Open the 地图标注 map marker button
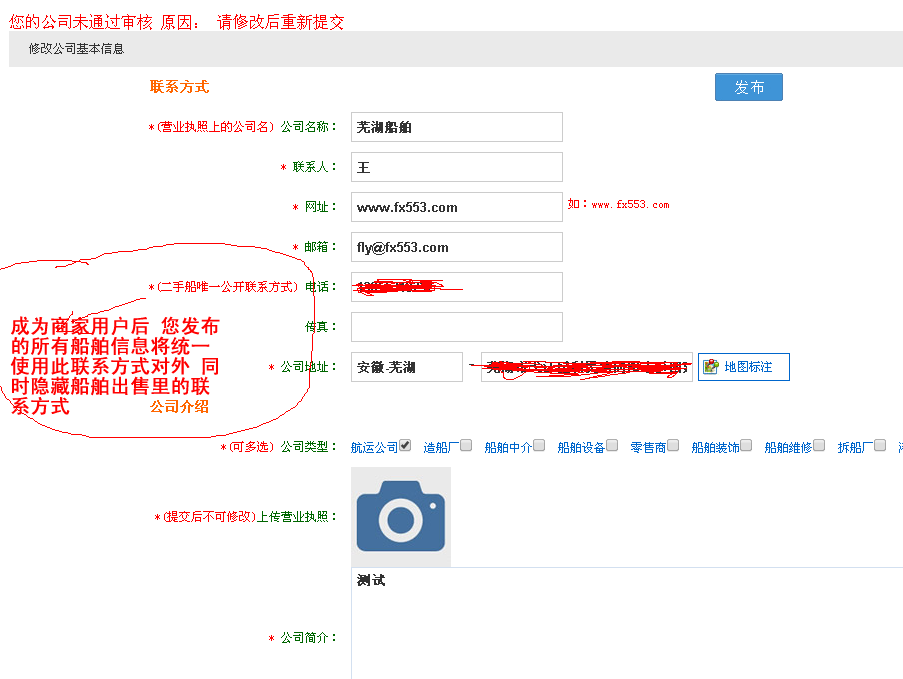This screenshot has height=679, width=903. tap(743, 367)
